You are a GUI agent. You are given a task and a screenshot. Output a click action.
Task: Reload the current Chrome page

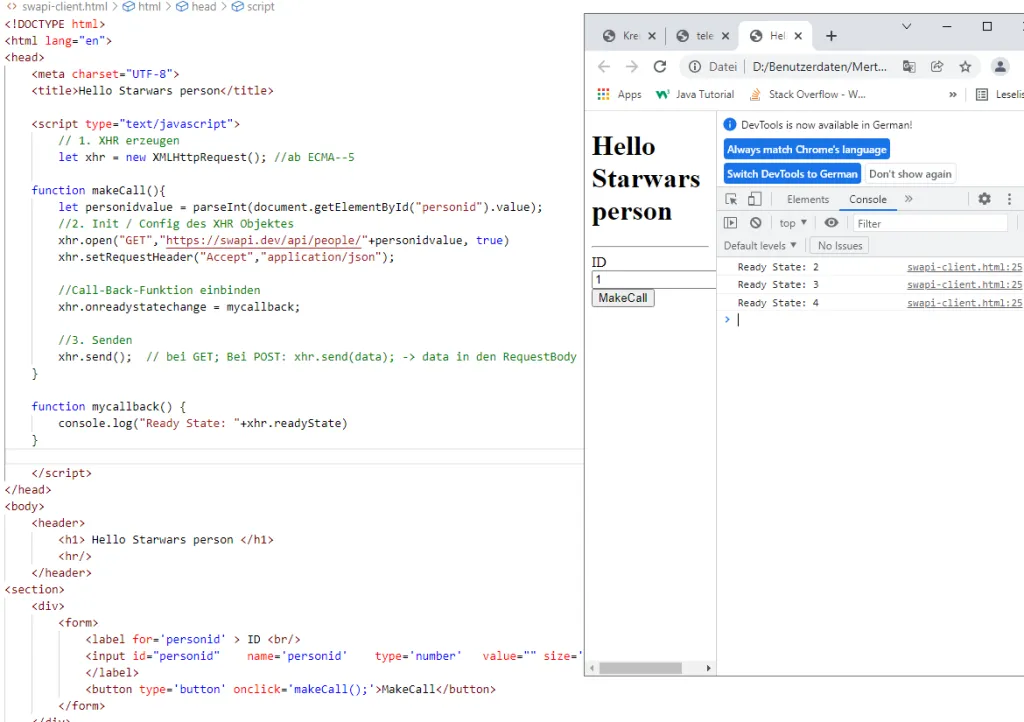[x=660, y=67]
